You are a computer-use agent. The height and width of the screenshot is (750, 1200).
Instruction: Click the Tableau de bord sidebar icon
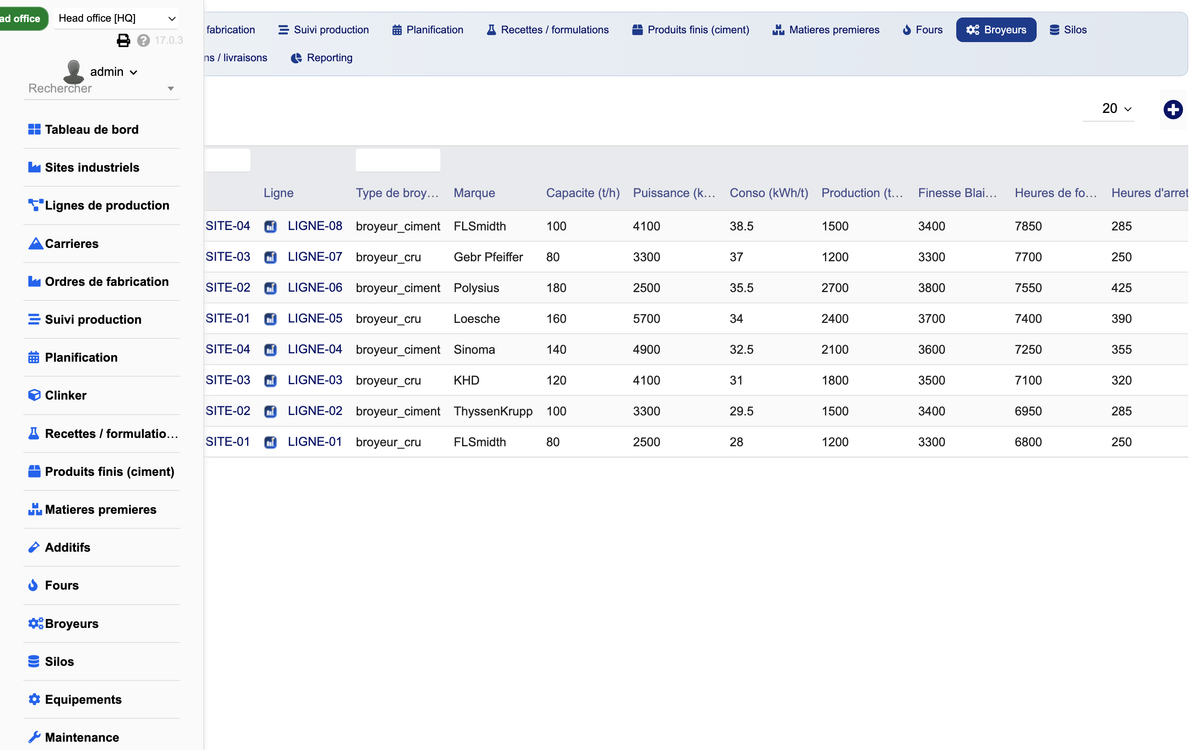(34, 130)
